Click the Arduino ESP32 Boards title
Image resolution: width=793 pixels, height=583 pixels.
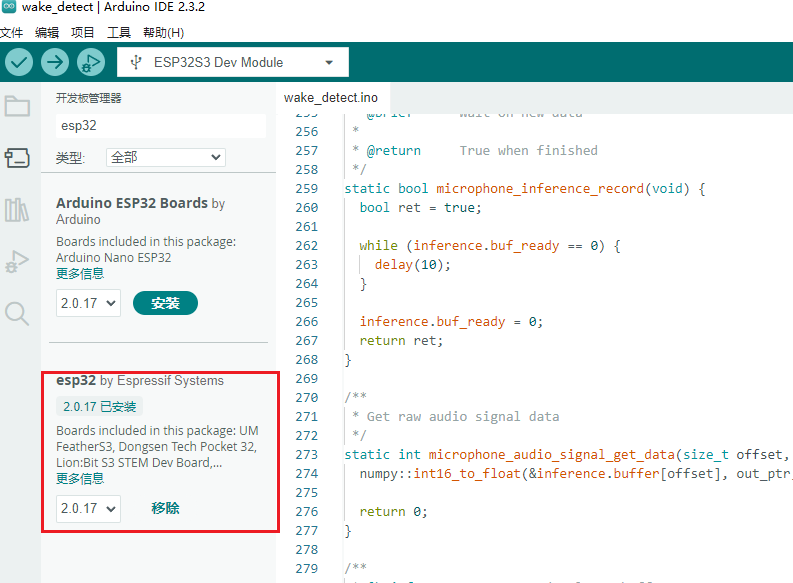click(x=132, y=203)
